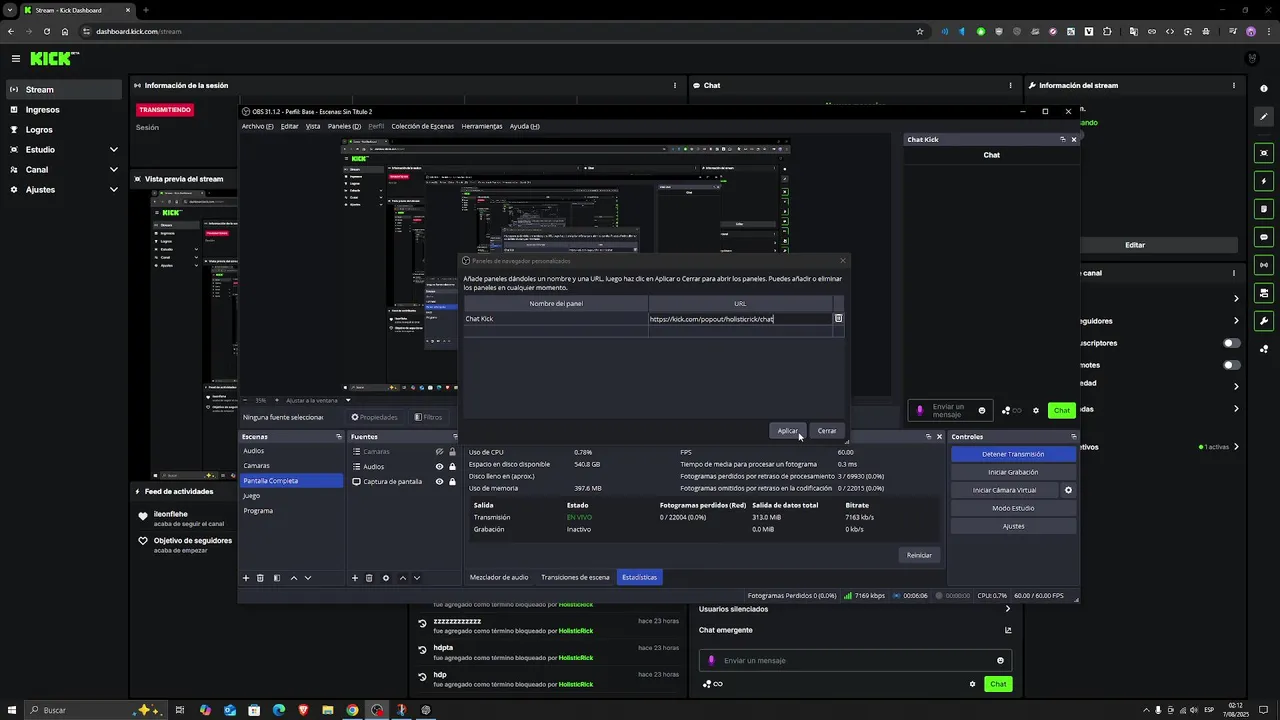Viewport: 1280px width, 720px height.
Task: Click the lightning bolt icon in right rail
Action: [1264, 181]
